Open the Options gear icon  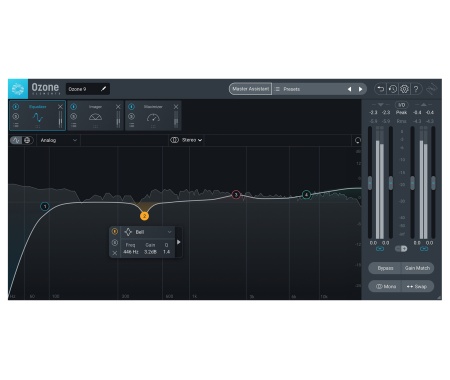pos(404,89)
